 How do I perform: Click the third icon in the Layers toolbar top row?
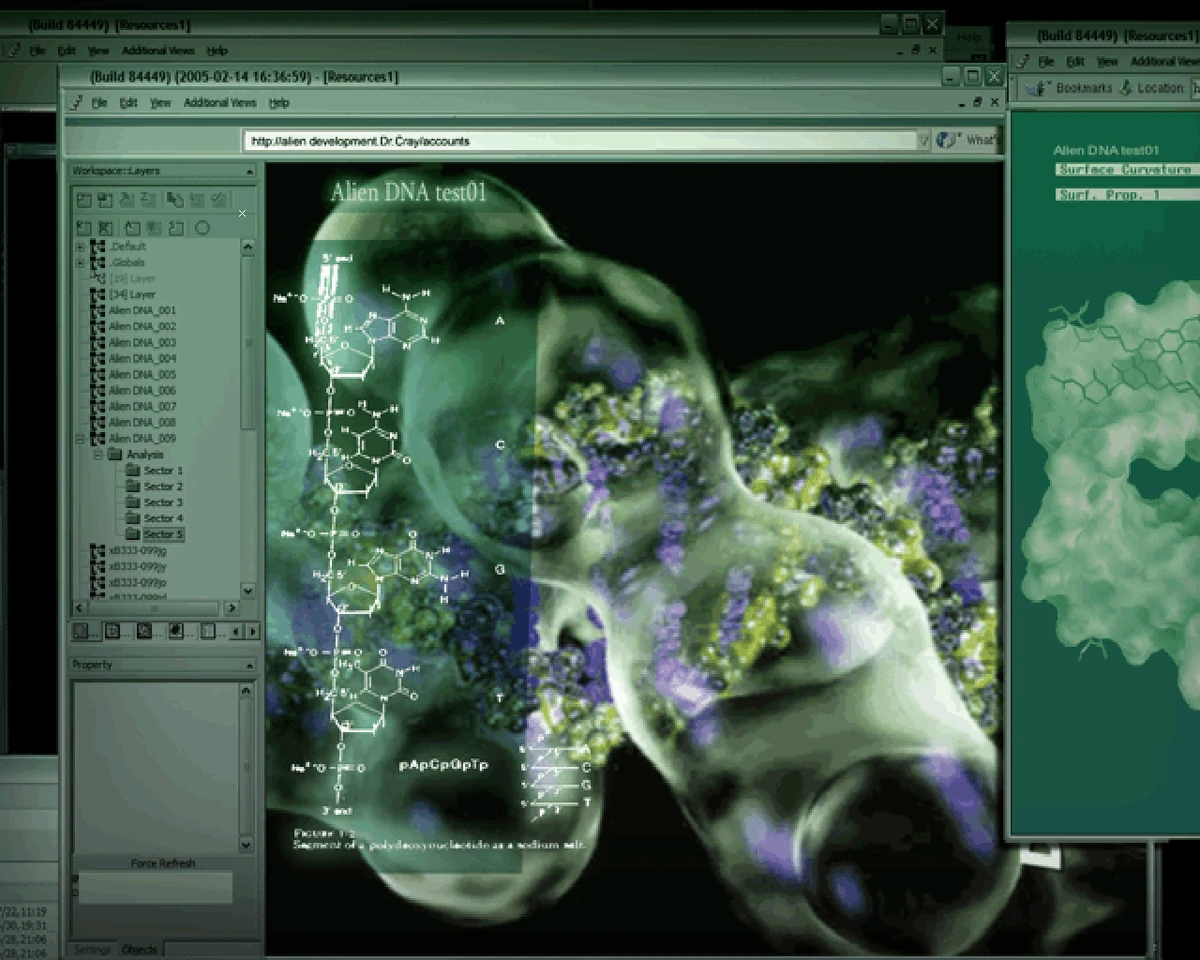(127, 200)
